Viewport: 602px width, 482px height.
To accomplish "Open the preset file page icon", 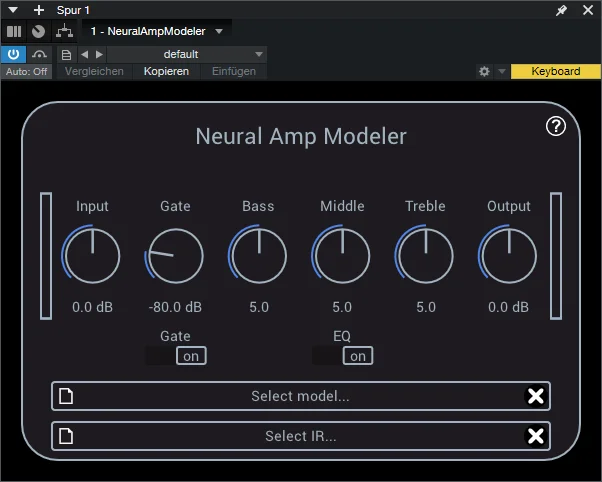I will [x=66, y=55].
